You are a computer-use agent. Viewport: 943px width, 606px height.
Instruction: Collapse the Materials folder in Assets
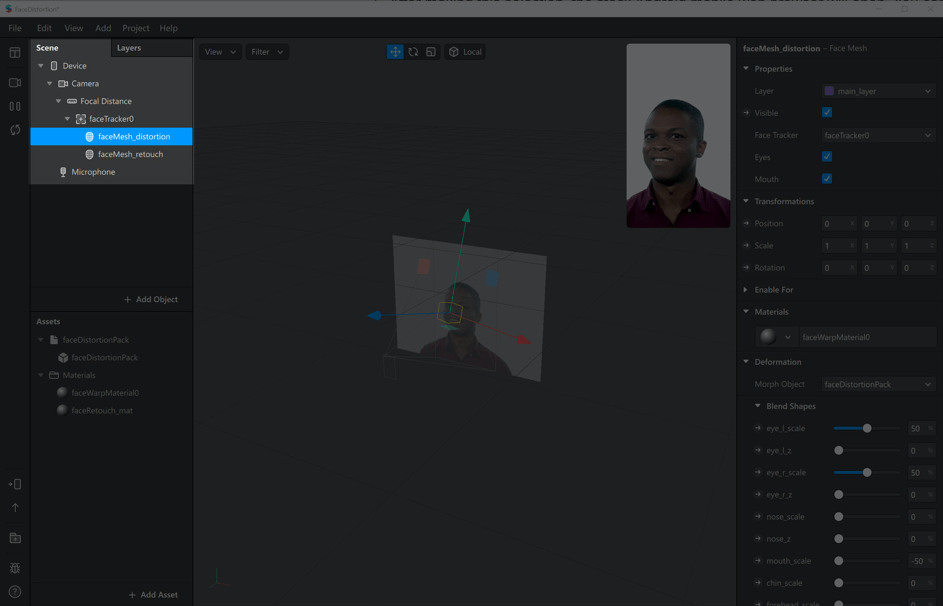coord(41,375)
